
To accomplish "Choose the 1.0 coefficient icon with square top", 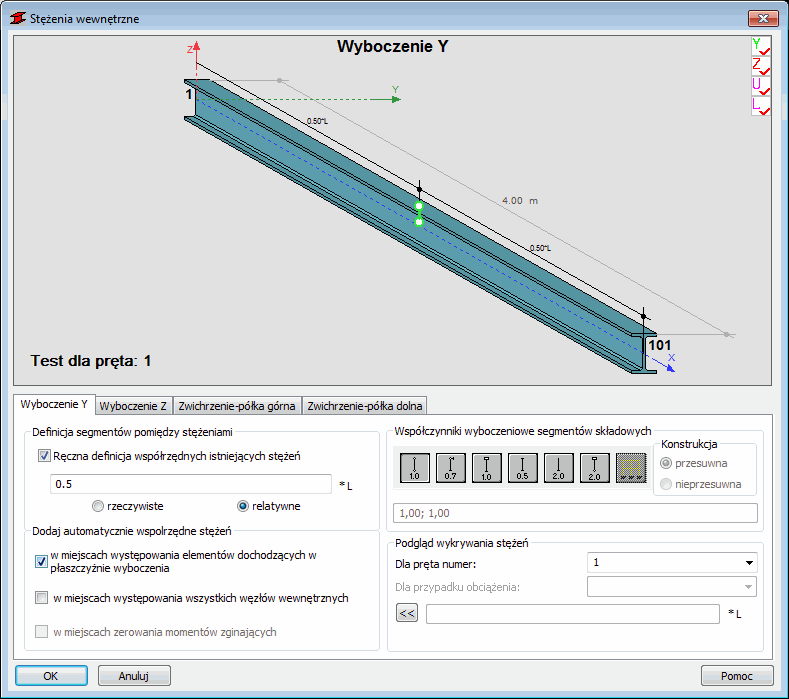I will (487, 468).
